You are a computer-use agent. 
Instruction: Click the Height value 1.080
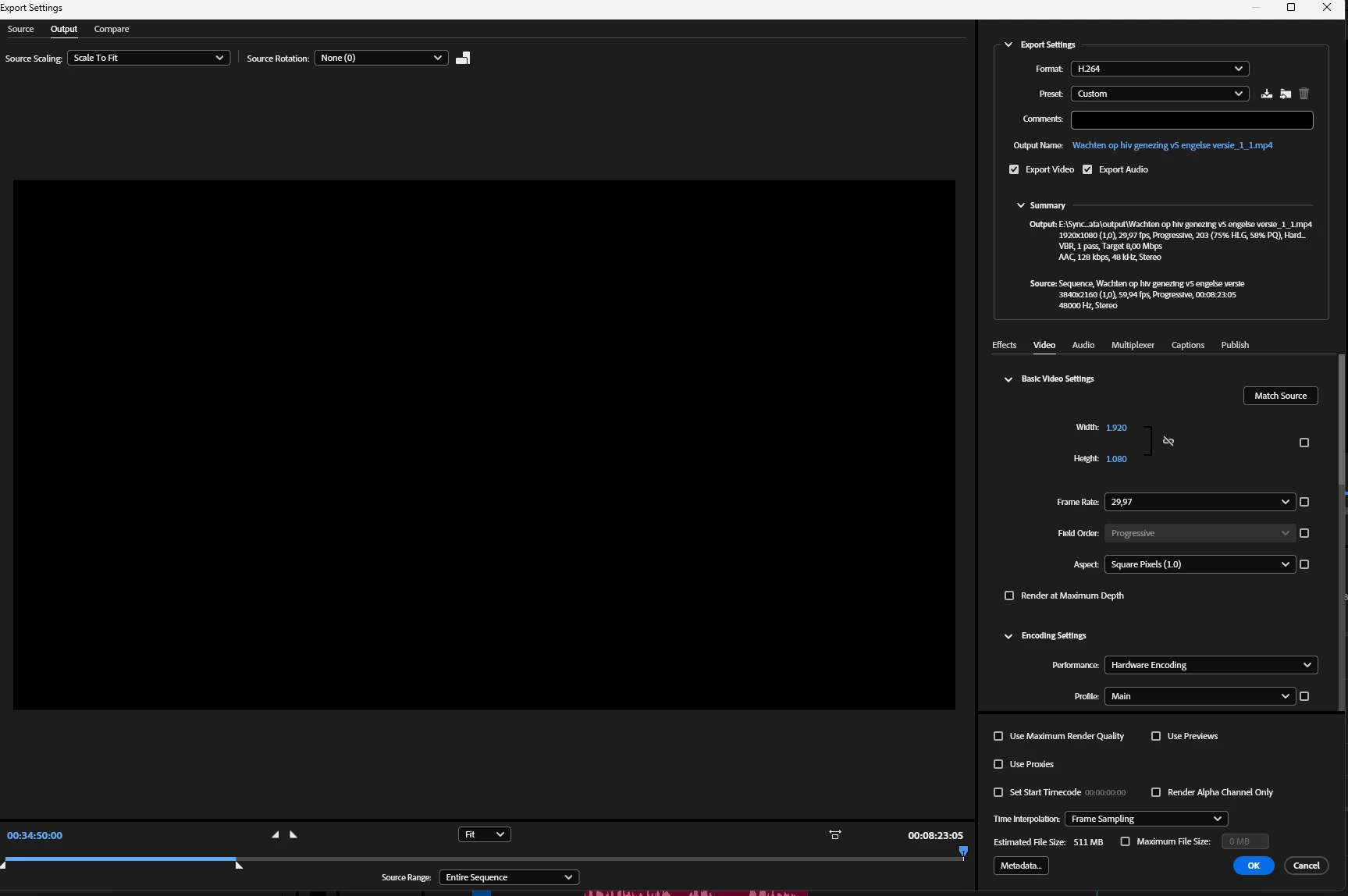[x=1116, y=459]
